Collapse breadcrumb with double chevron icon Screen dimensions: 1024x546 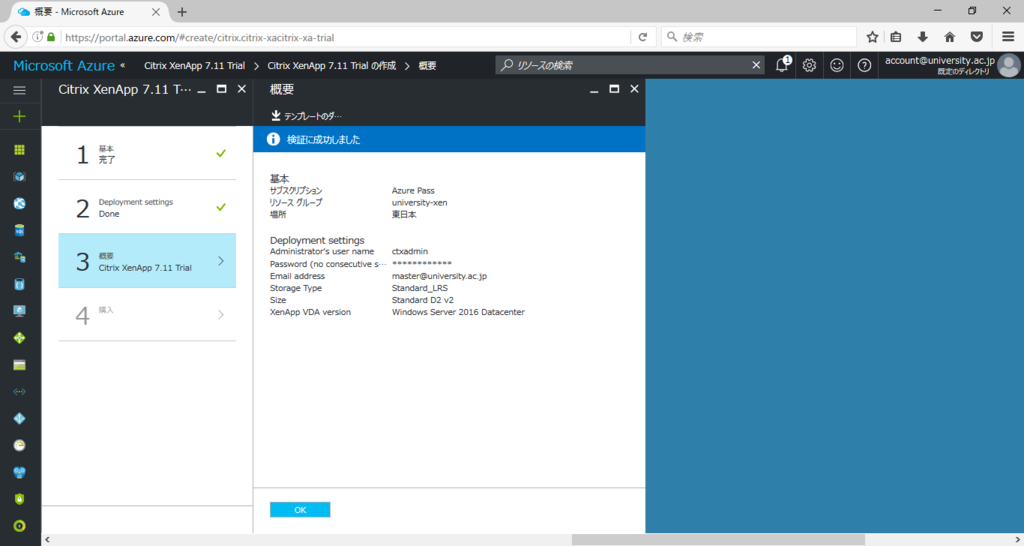click(123, 65)
